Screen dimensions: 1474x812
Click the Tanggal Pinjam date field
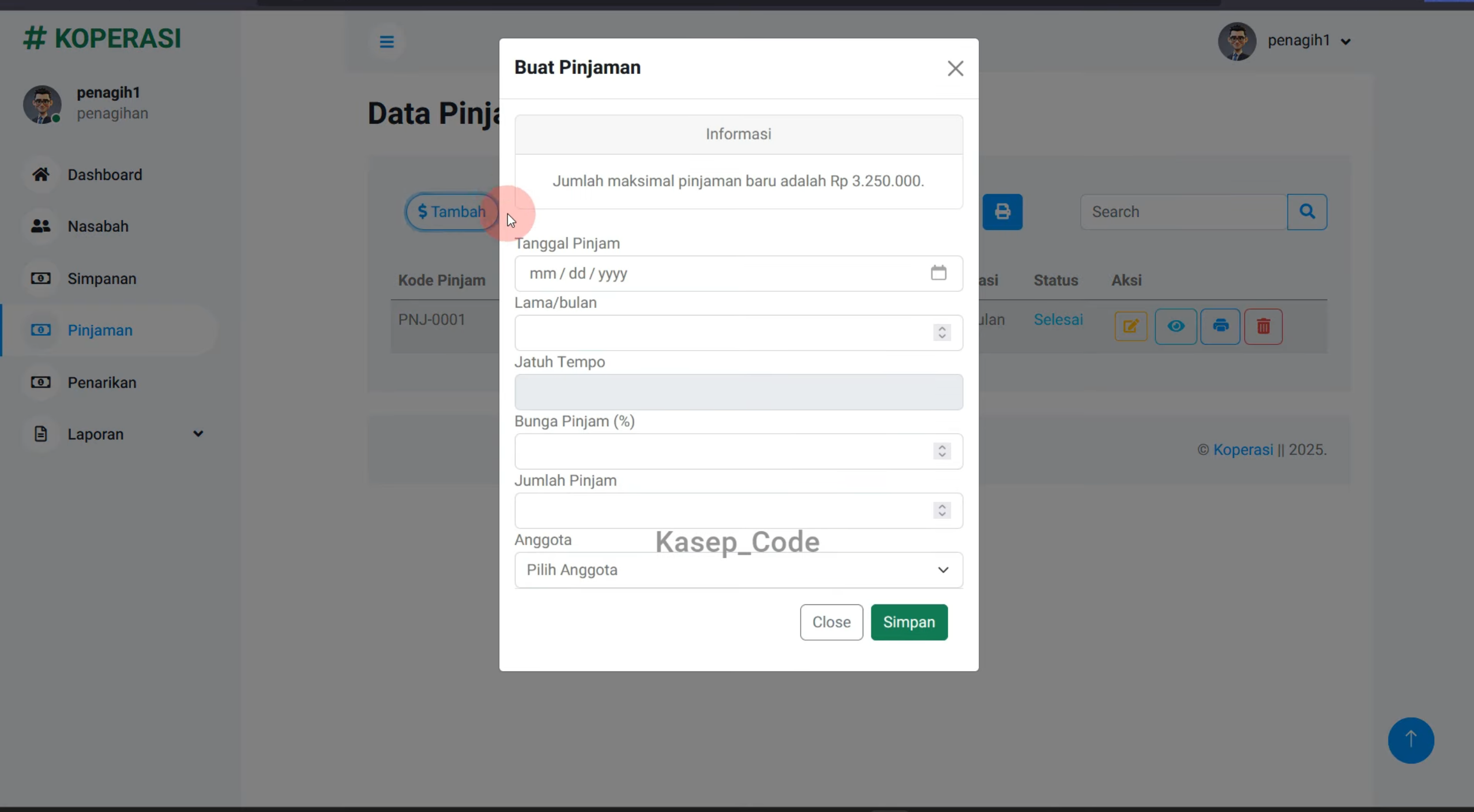tap(738, 273)
